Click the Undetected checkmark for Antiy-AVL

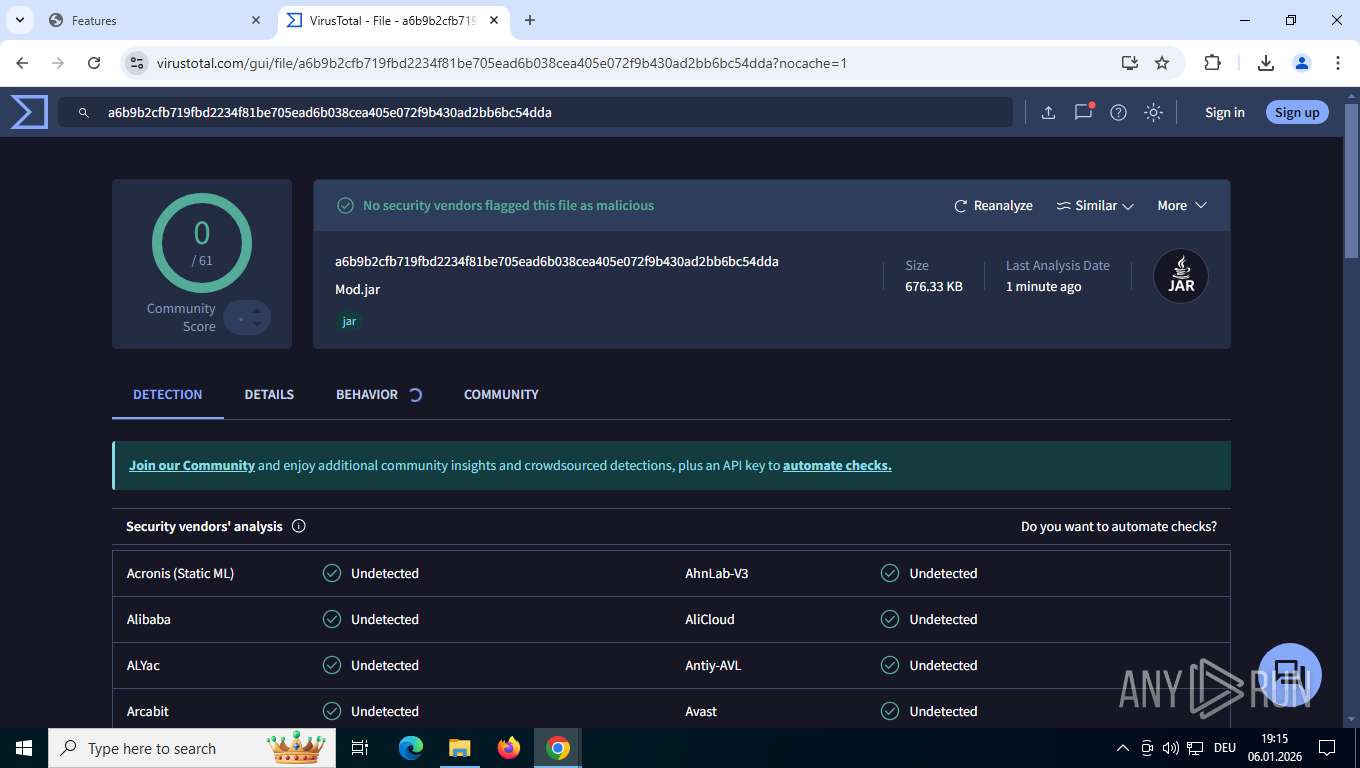pos(890,665)
